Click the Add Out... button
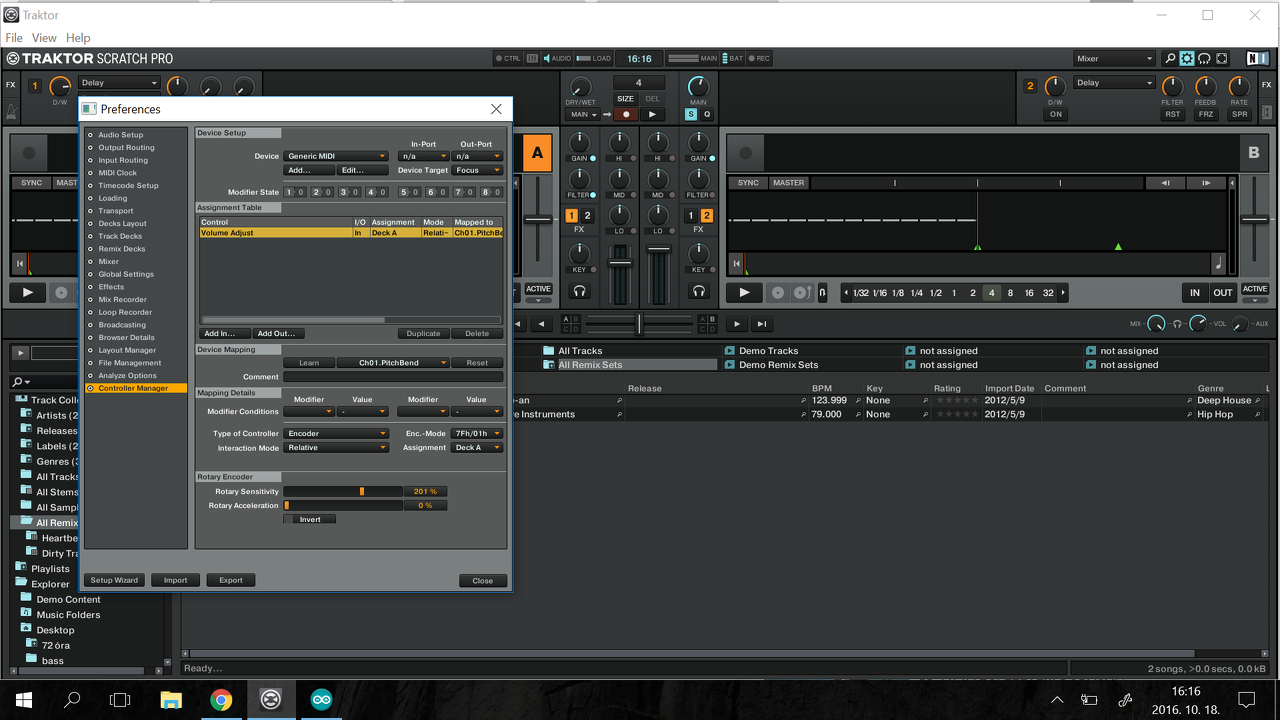 pos(276,333)
